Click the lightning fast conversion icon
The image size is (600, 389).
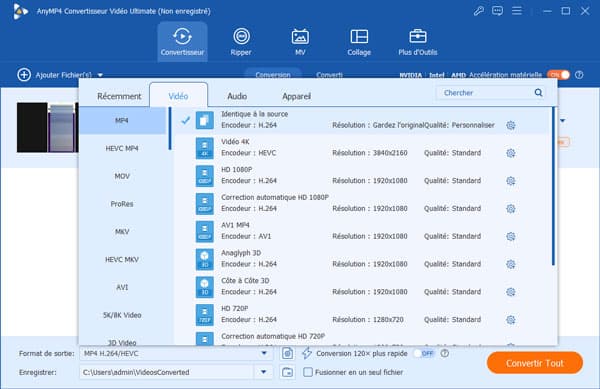(307, 353)
